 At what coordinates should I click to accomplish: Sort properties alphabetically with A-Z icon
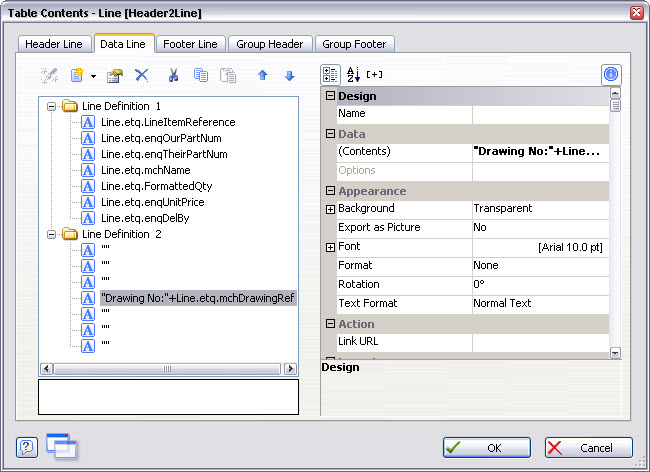point(353,75)
